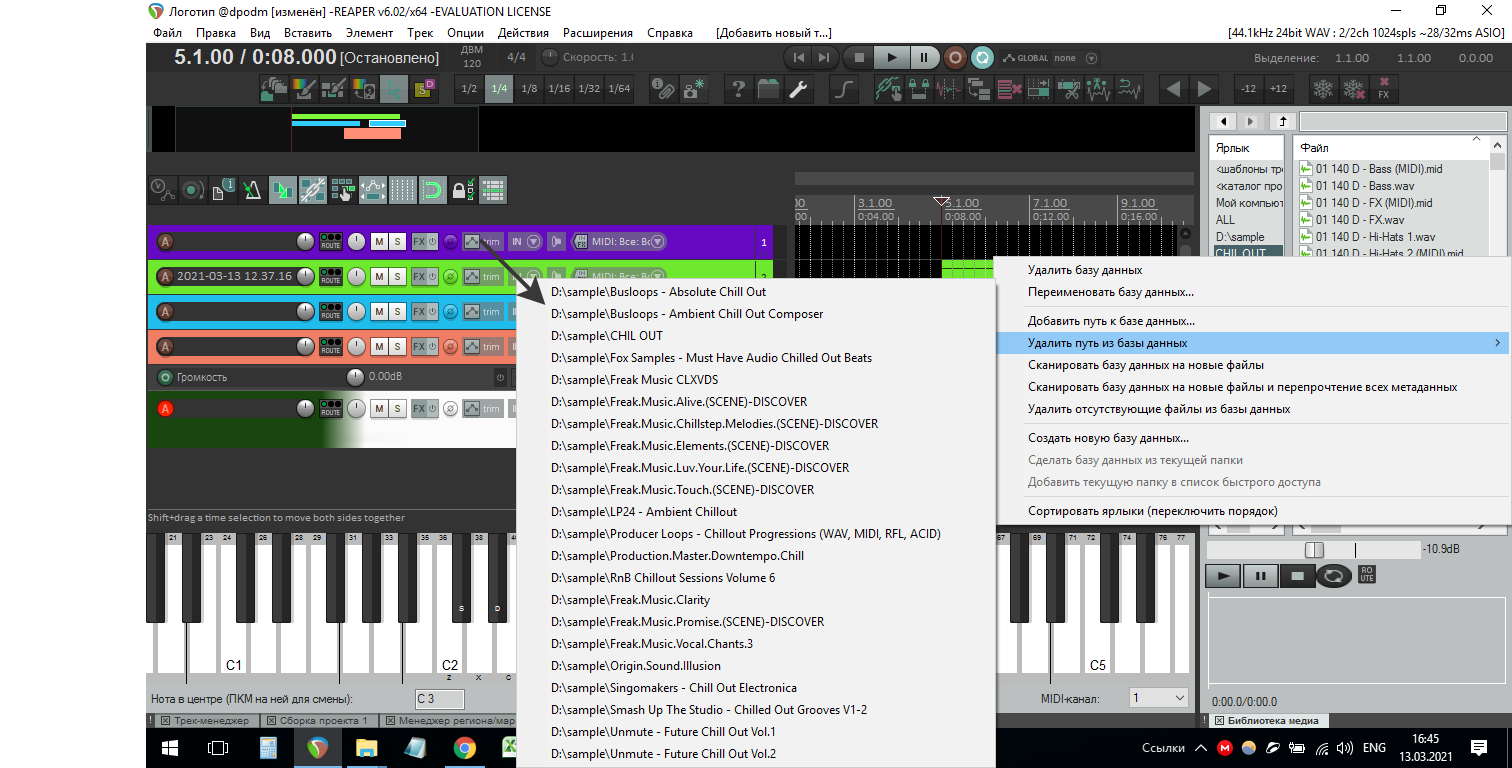This screenshot has height=768, width=1512.
Task: Open the MIDI-канал dropdown
Action: point(1158,698)
